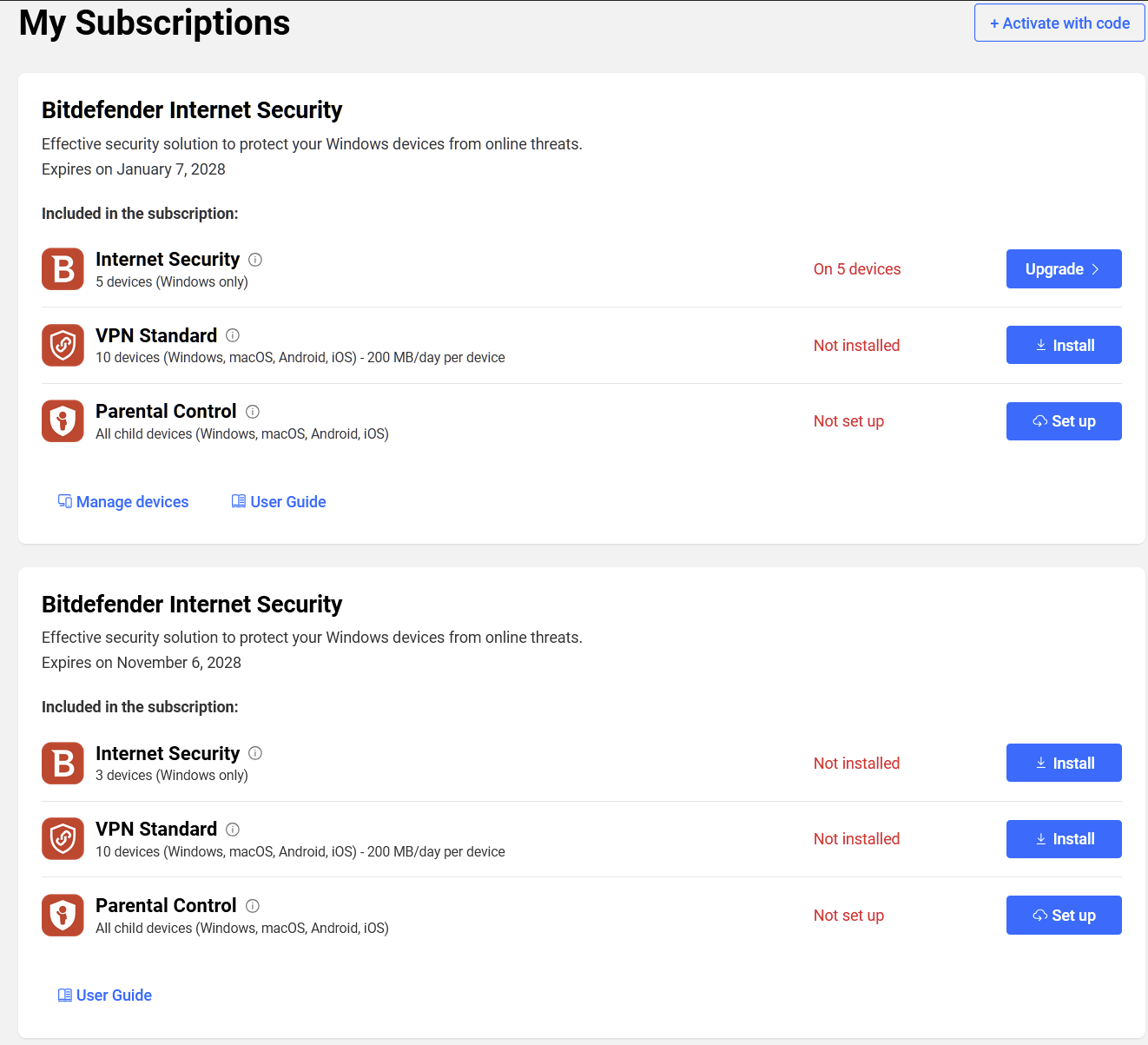Click info icon next to second VPN Standard
The image size is (1148, 1045).
(233, 830)
